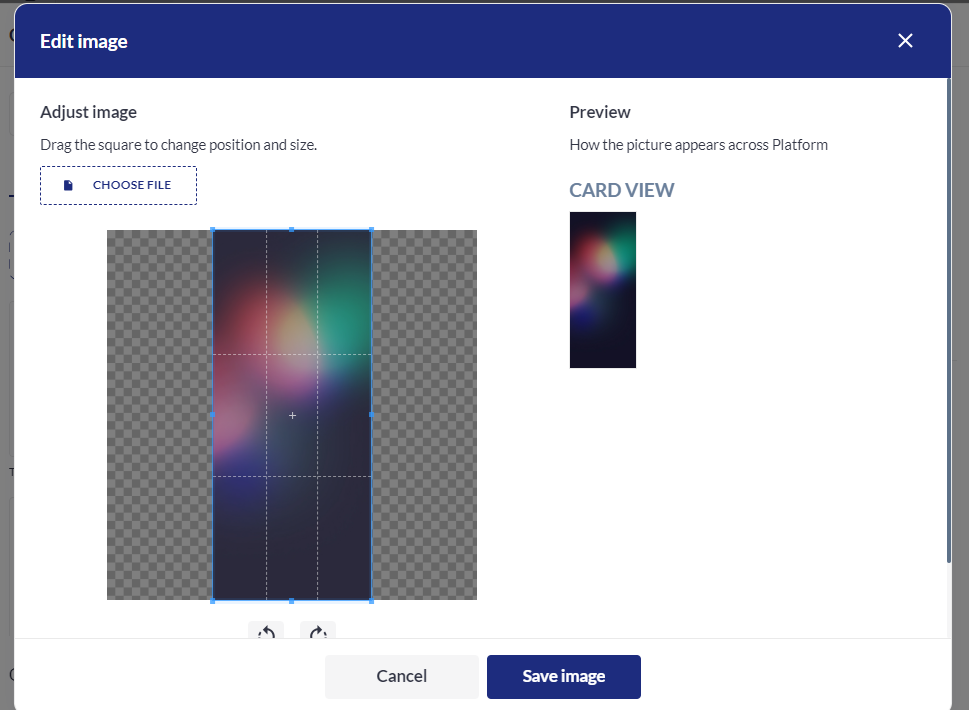Click the top-center crop handle
The height and width of the screenshot is (710, 969).
tap(291, 230)
